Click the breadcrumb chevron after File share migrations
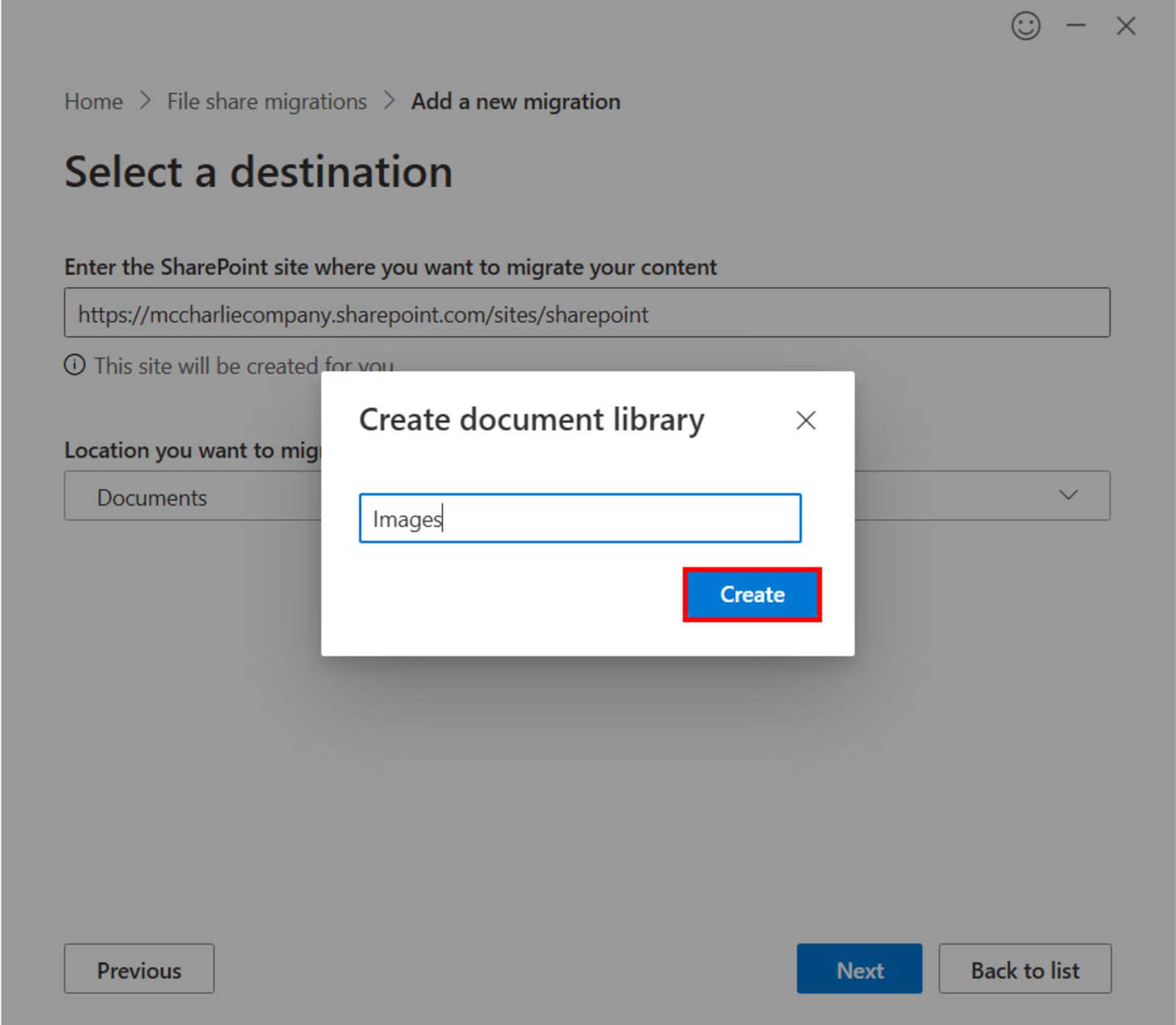 pyautogui.click(x=388, y=101)
